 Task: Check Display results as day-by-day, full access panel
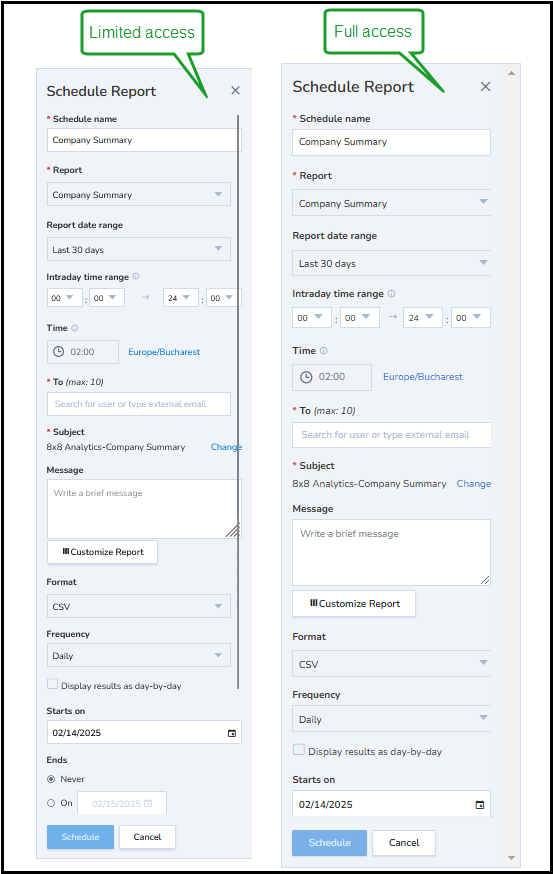tap(299, 750)
